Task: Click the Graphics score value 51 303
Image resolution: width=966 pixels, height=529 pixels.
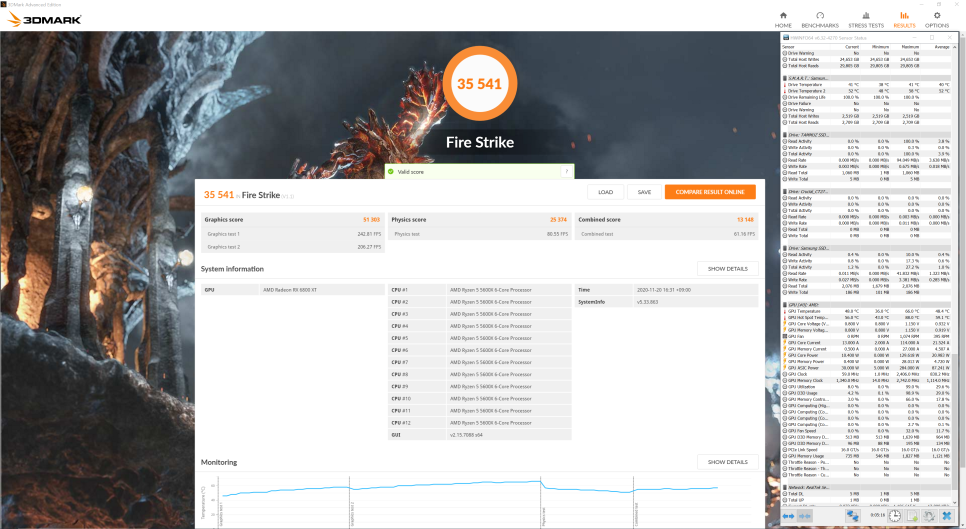Action: coord(371,220)
